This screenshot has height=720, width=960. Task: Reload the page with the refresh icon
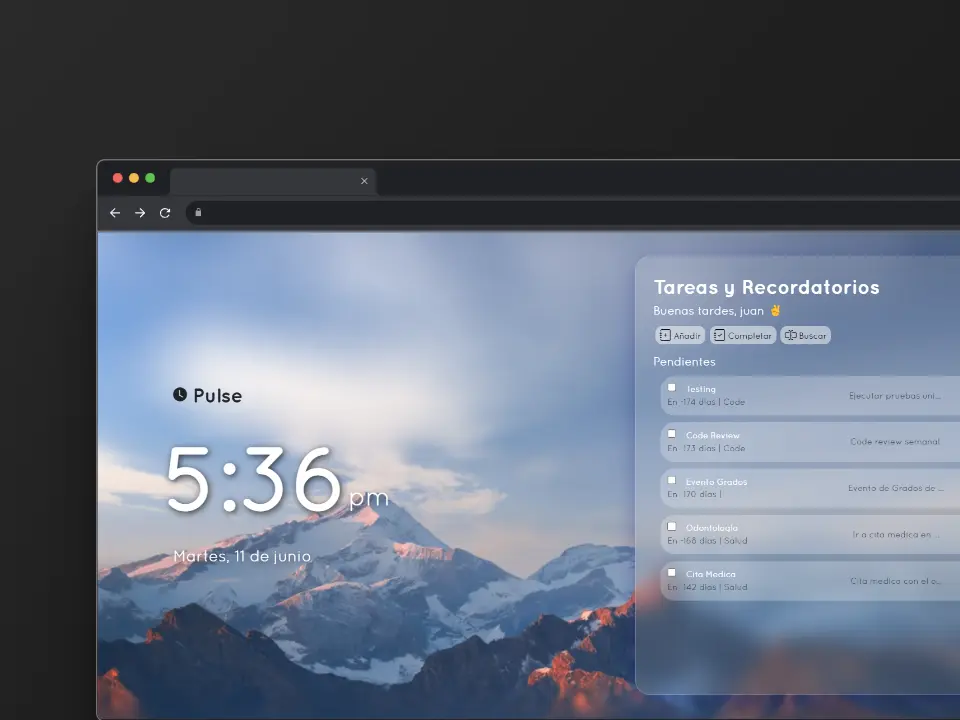(165, 213)
